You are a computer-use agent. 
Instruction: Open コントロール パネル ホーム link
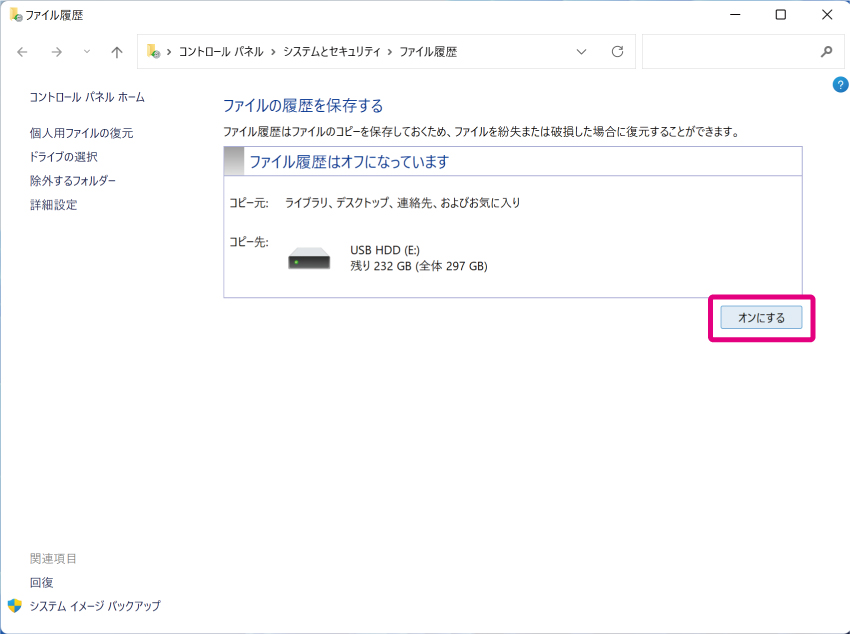click(x=87, y=97)
